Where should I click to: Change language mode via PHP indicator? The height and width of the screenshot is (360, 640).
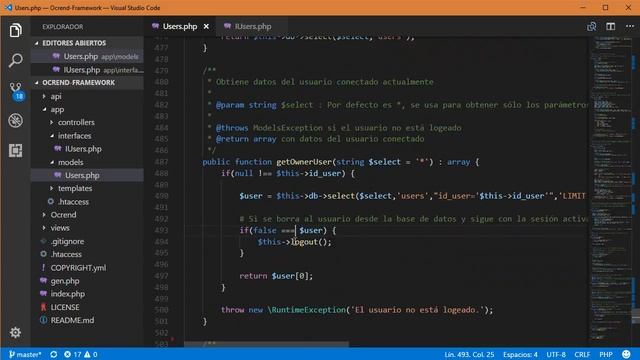coord(606,354)
